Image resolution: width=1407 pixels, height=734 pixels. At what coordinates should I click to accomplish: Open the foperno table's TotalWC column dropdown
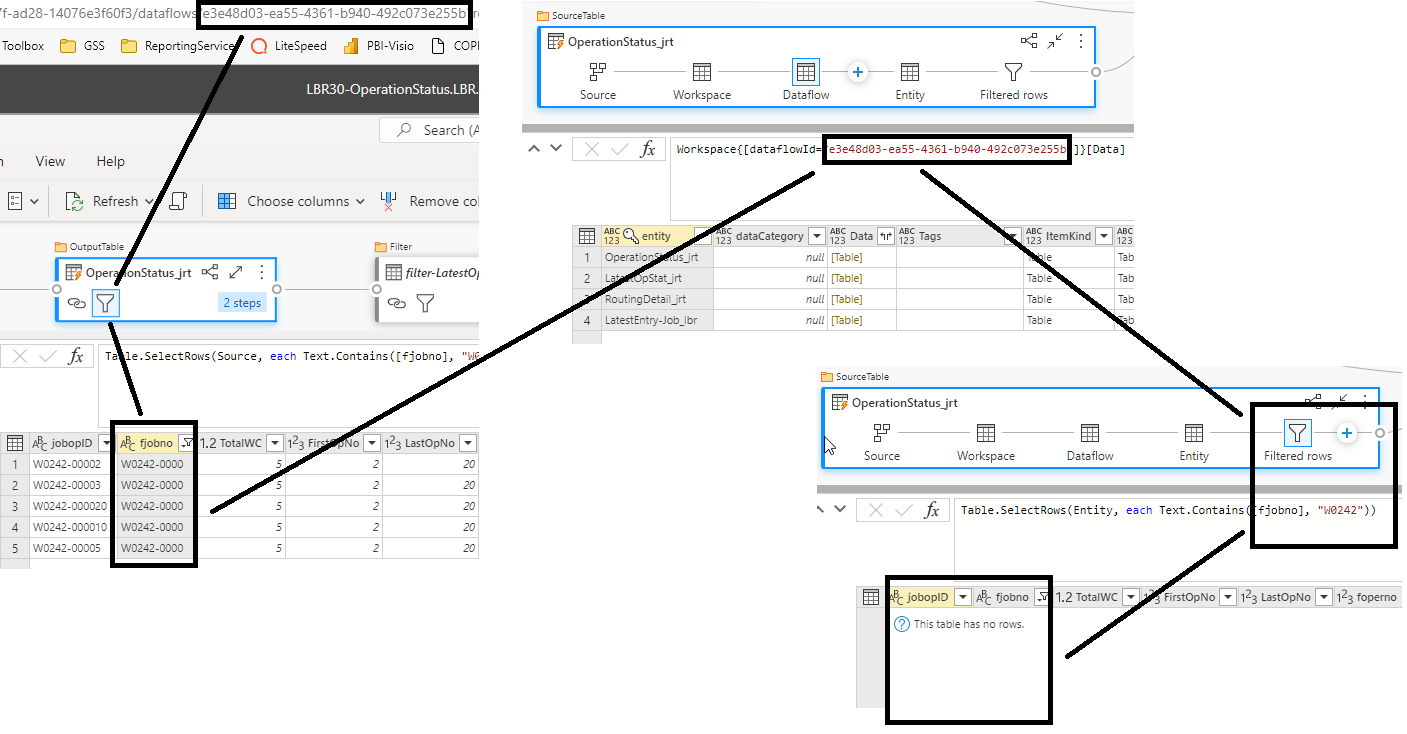(1133, 597)
